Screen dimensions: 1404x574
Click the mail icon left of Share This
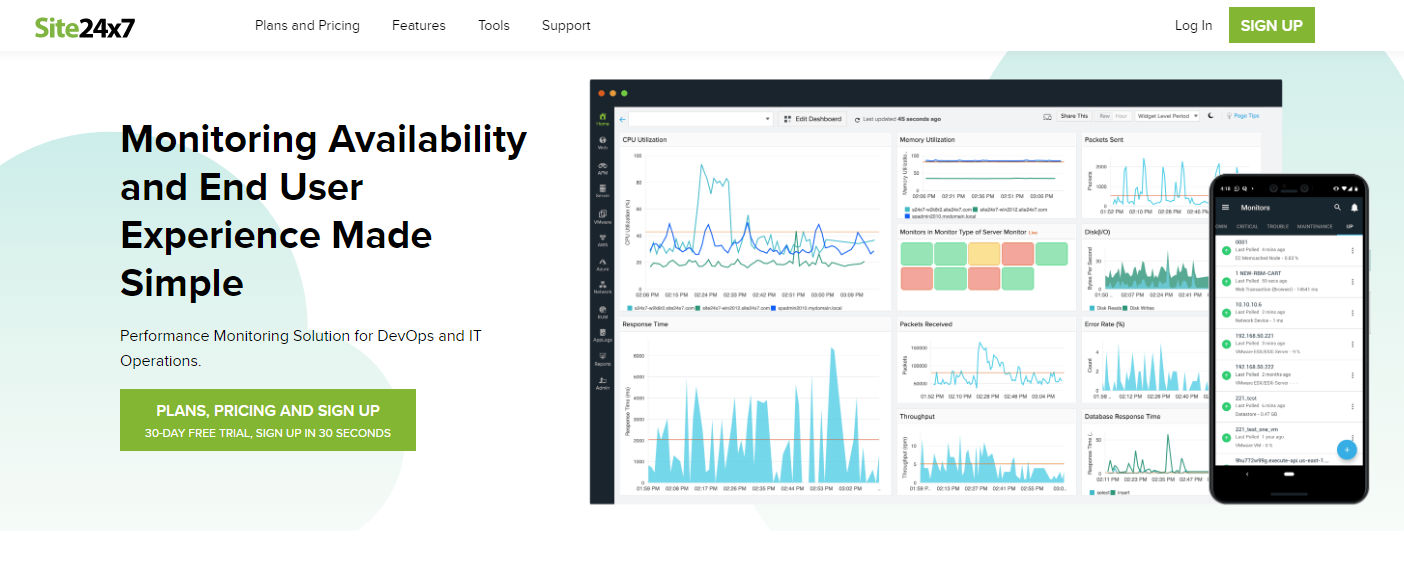coord(1047,117)
